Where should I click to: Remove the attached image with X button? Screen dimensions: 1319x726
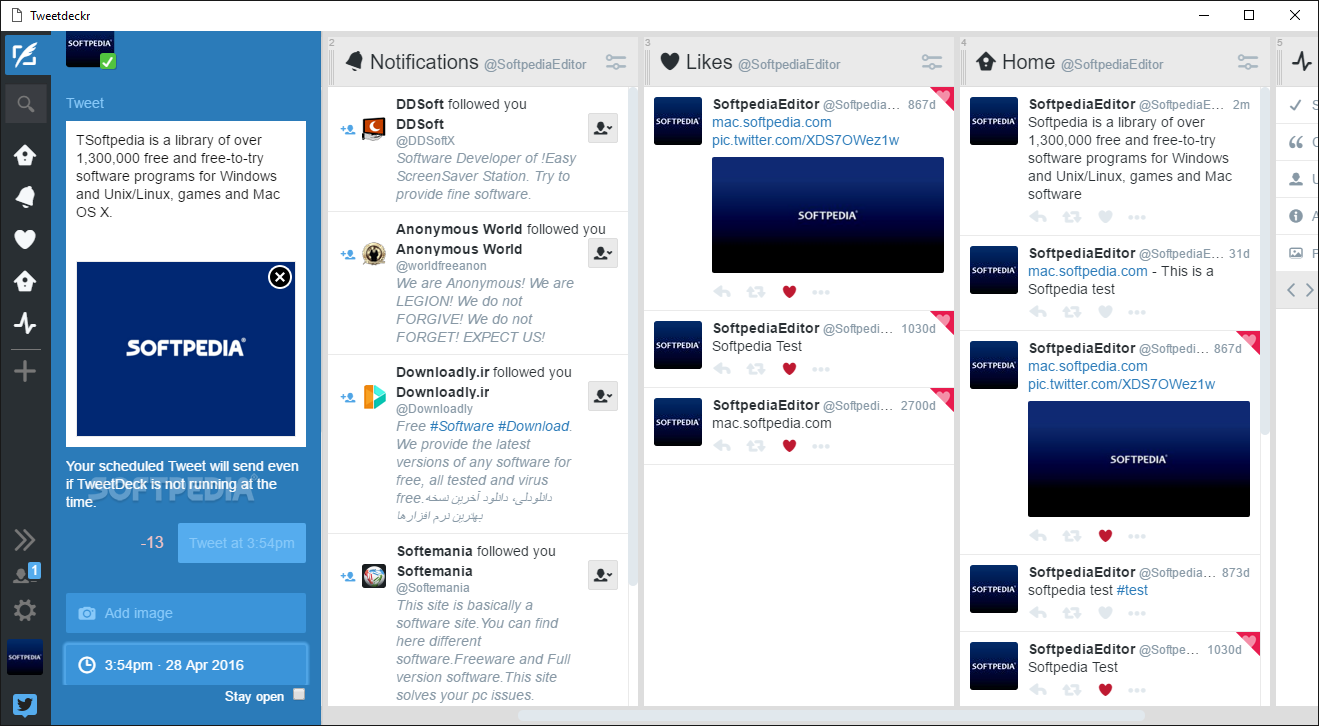click(x=281, y=277)
